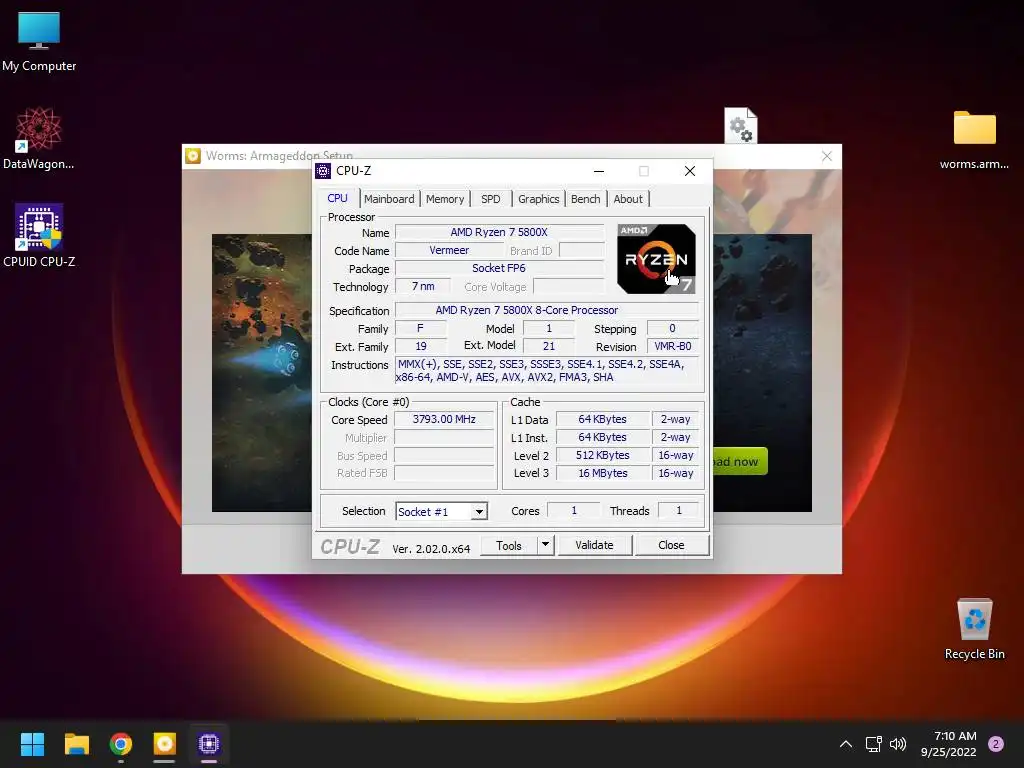
Task: Click the Vermeer code name value
Action: click(x=449, y=251)
